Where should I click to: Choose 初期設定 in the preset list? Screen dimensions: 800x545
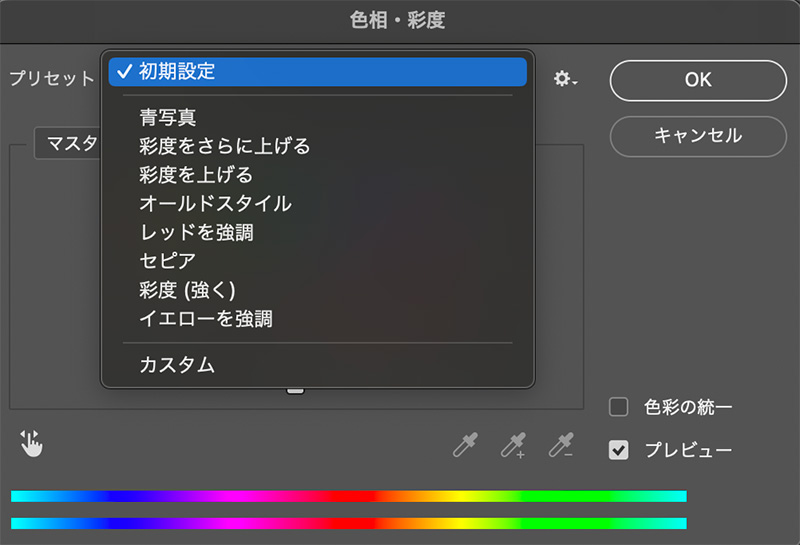coord(317,71)
